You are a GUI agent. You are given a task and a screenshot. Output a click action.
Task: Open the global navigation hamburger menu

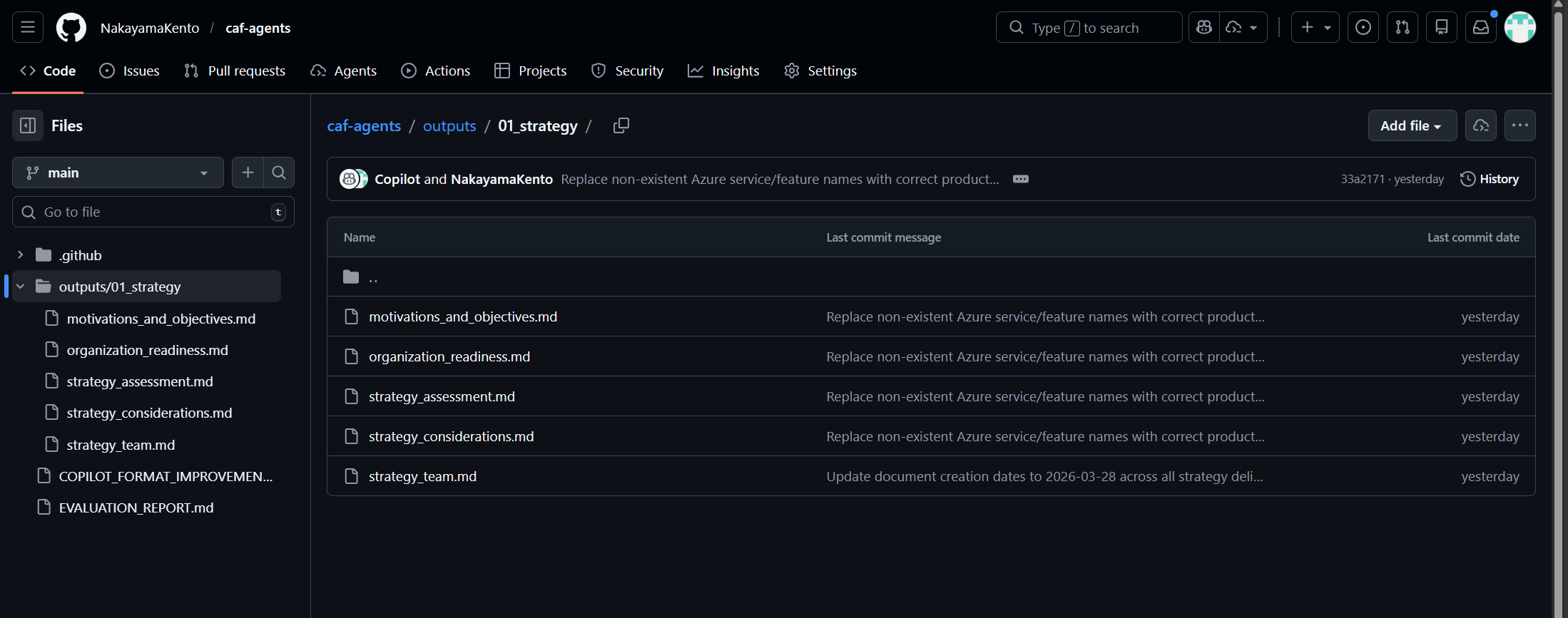coord(28,28)
